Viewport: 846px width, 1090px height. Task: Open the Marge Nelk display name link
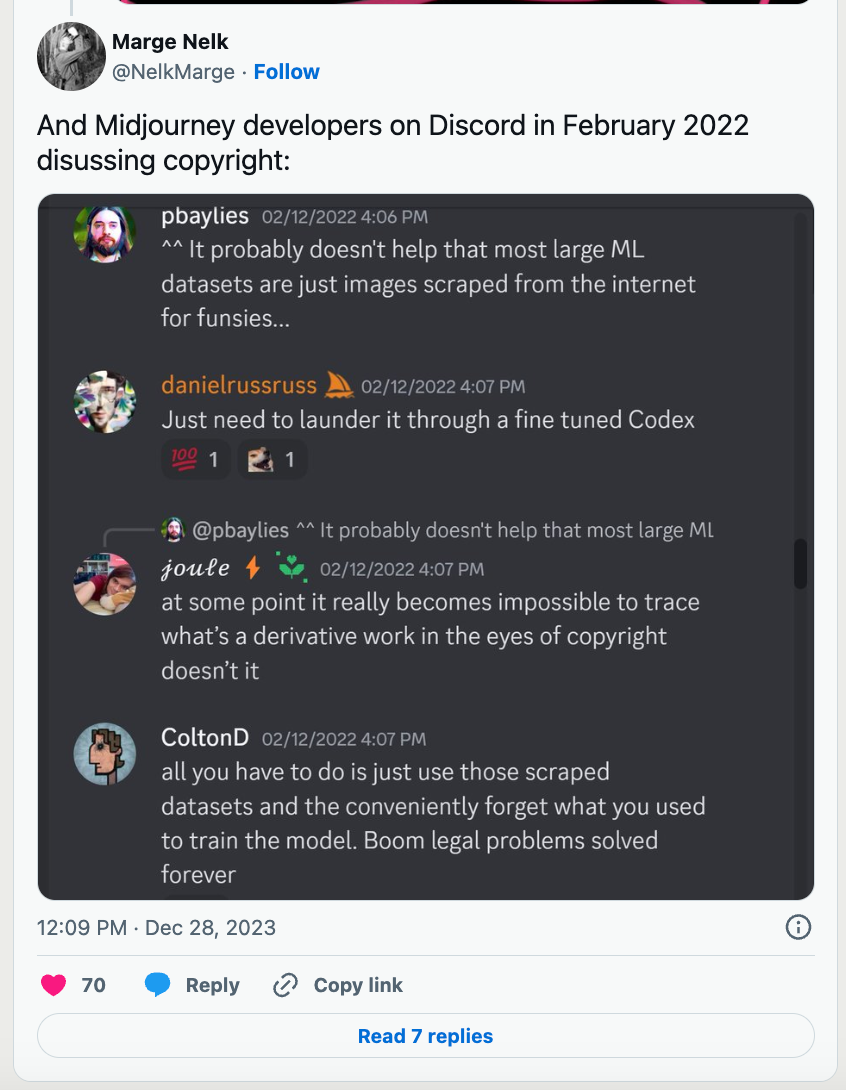[170, 42]
